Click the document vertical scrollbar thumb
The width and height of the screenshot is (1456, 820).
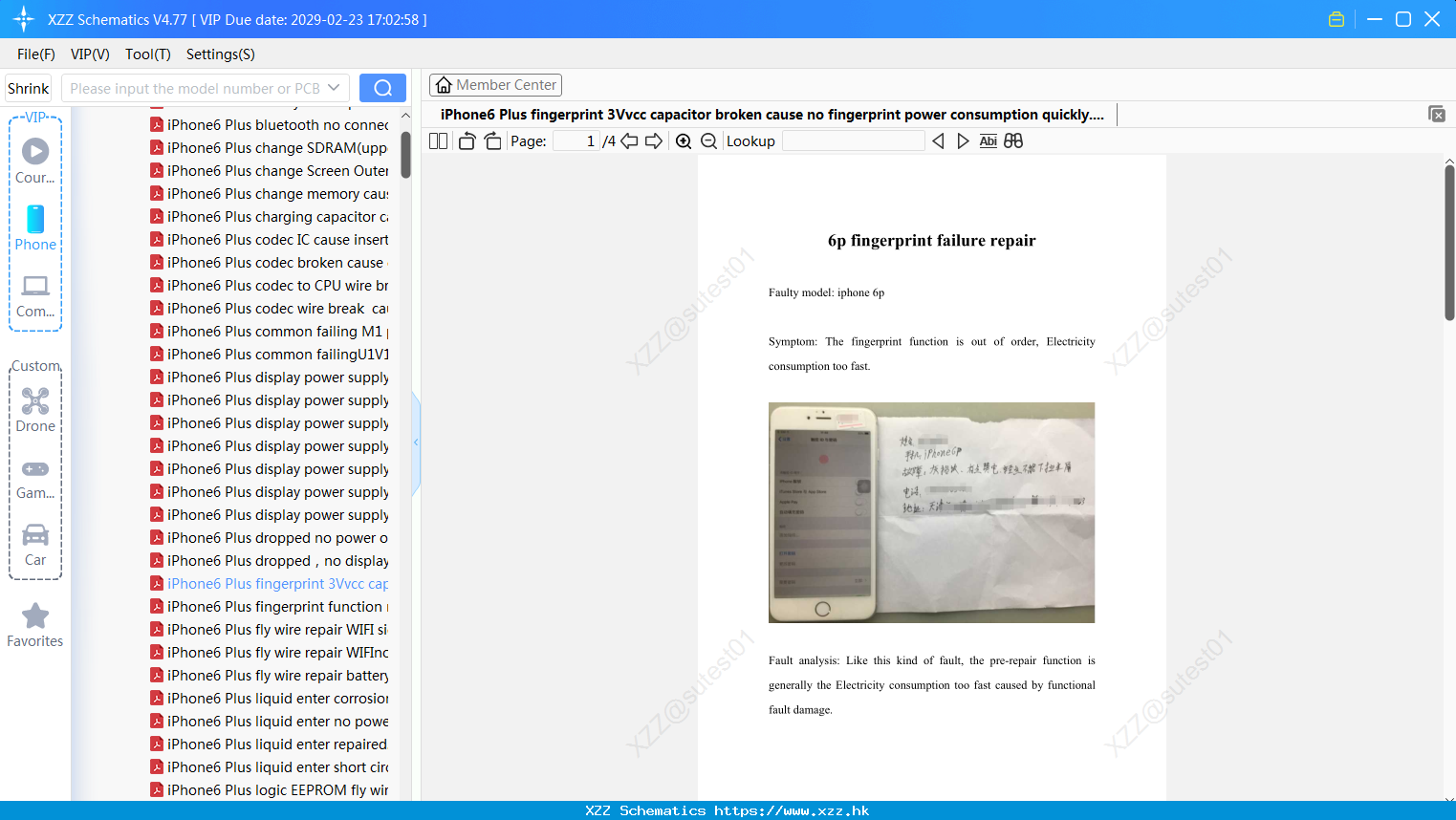(1449, 243)
